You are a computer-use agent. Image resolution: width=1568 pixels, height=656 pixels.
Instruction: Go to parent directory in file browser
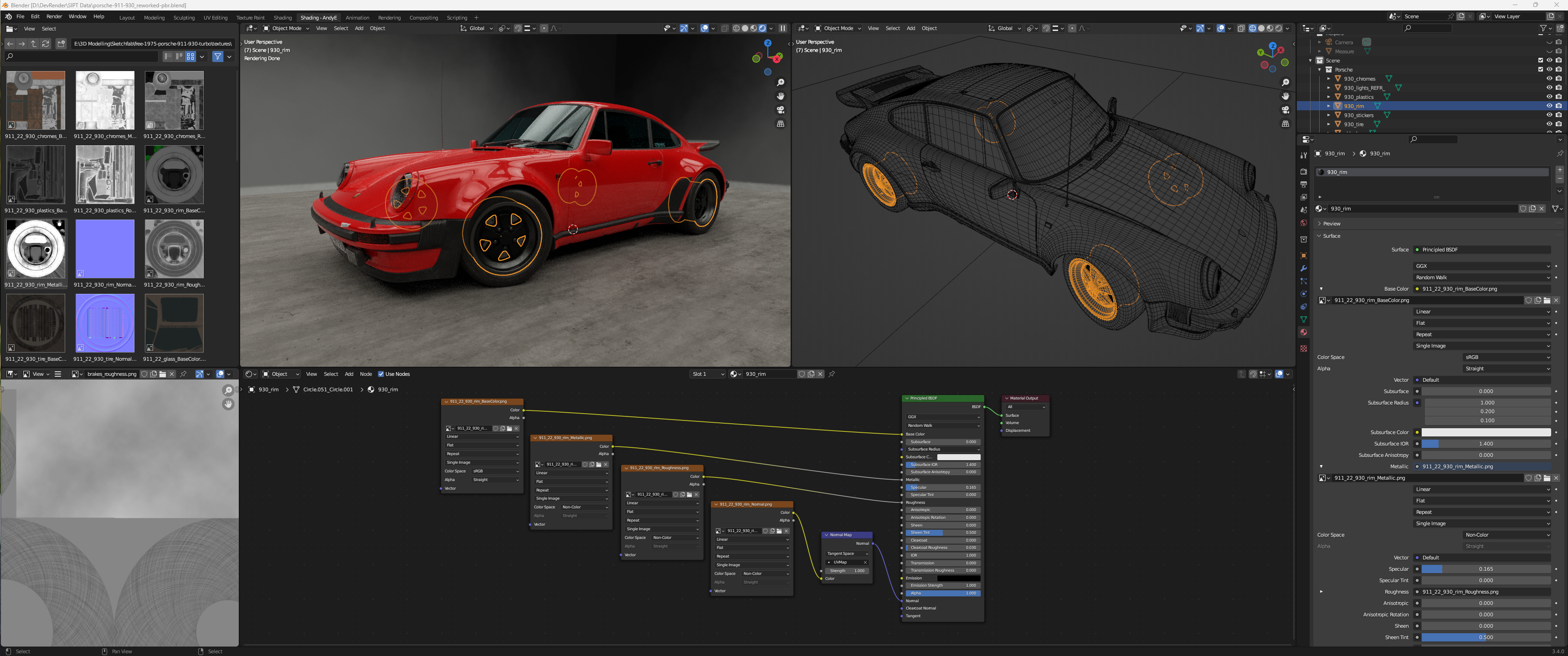pyautogui.click(x=33, y=44)
